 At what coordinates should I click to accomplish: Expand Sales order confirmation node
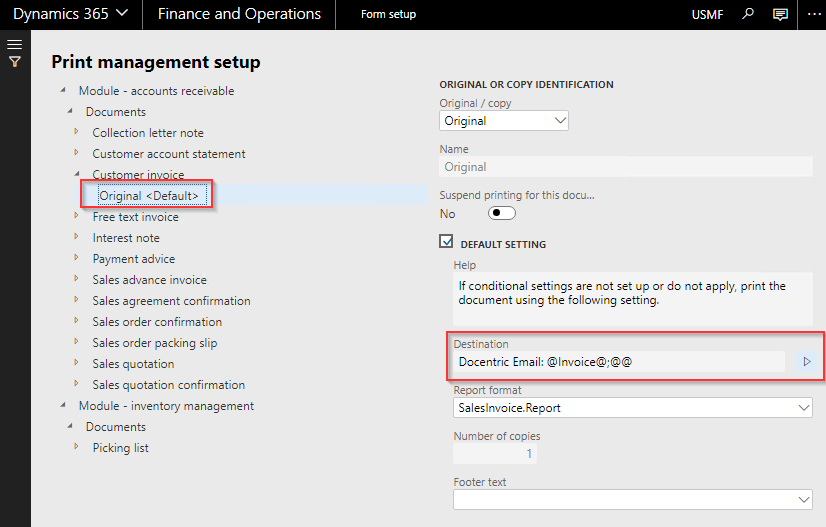point(76,320)
